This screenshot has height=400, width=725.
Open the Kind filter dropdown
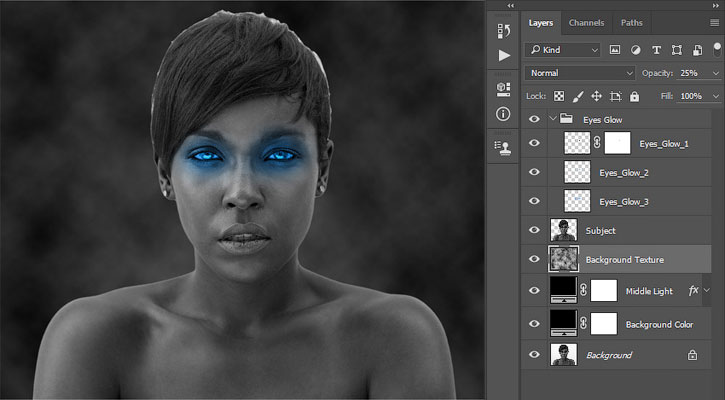pos(563,50)
